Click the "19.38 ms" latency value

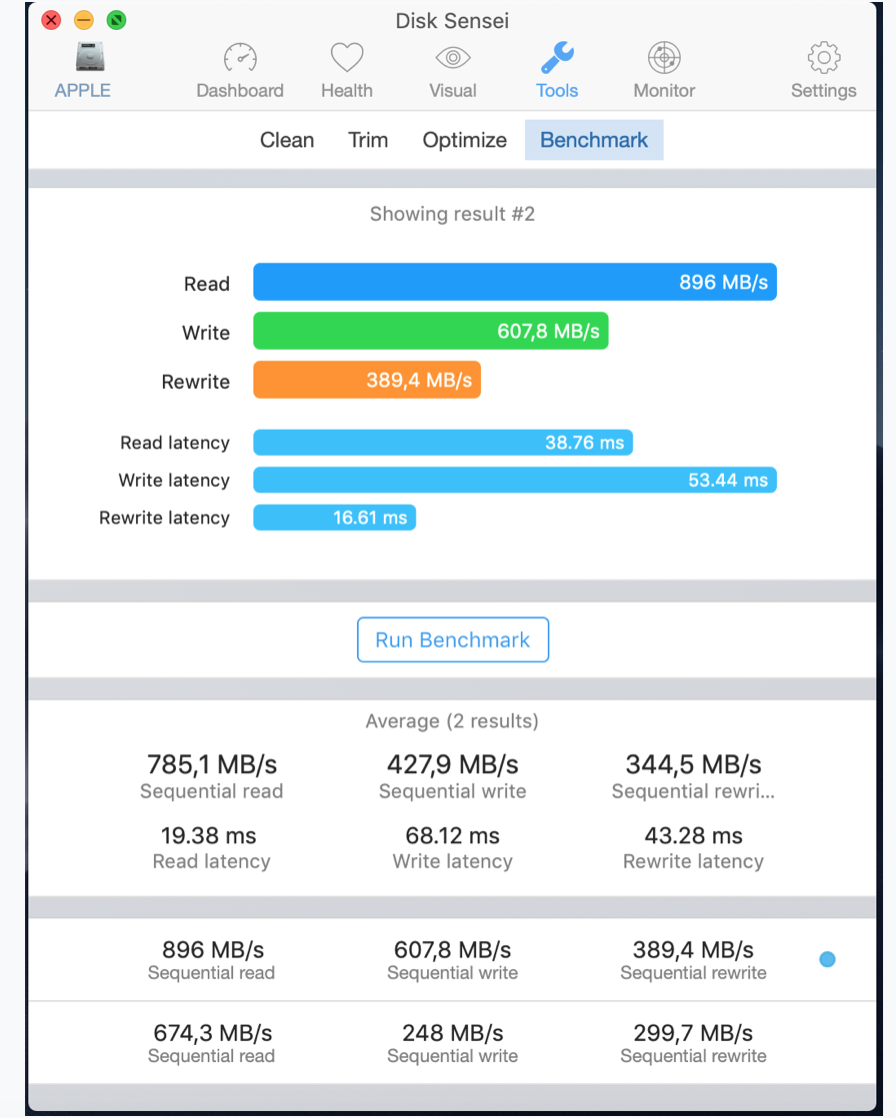[209, 835]
